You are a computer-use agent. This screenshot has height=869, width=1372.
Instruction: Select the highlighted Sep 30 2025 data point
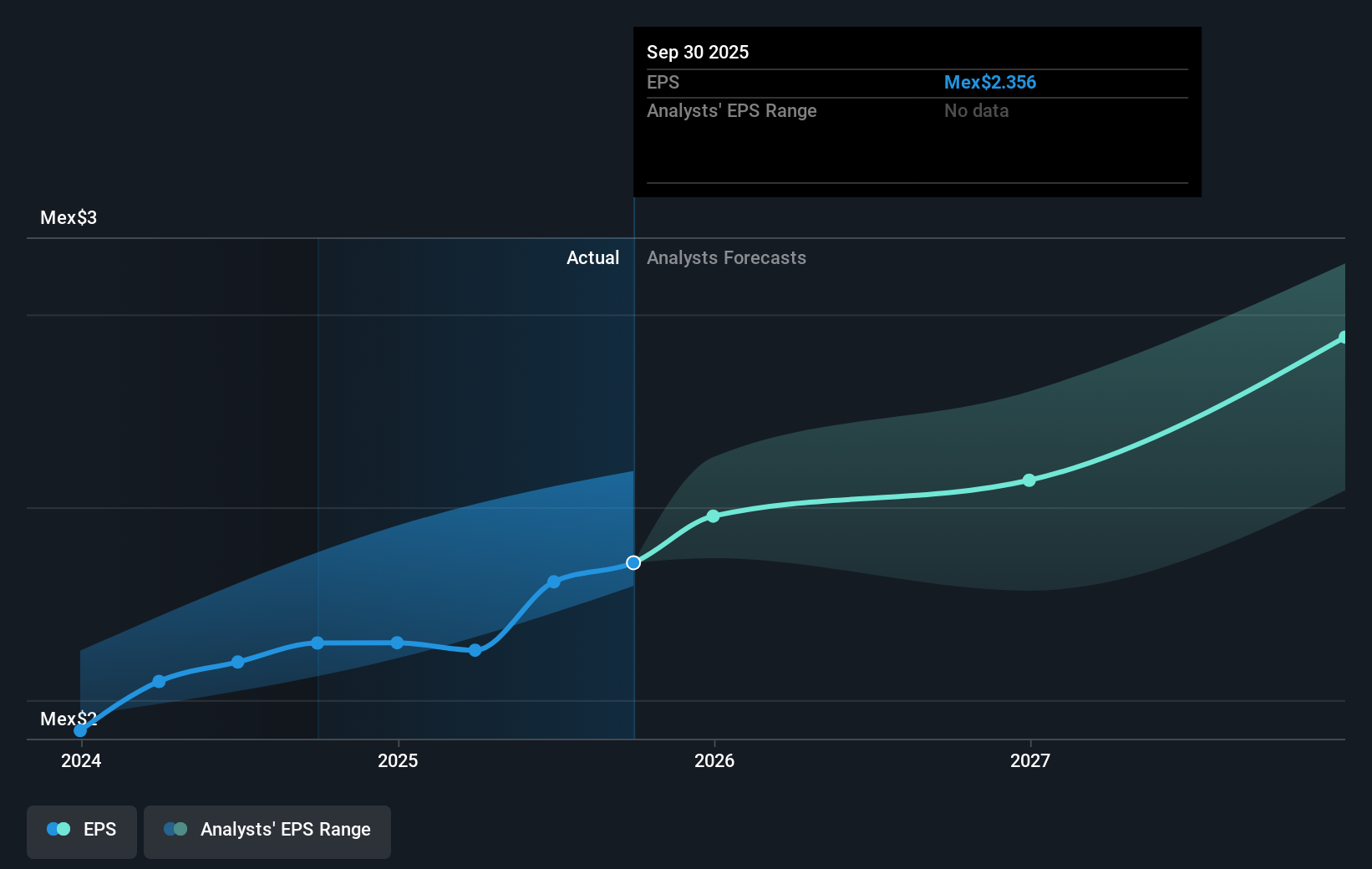[x=633, y=562]
